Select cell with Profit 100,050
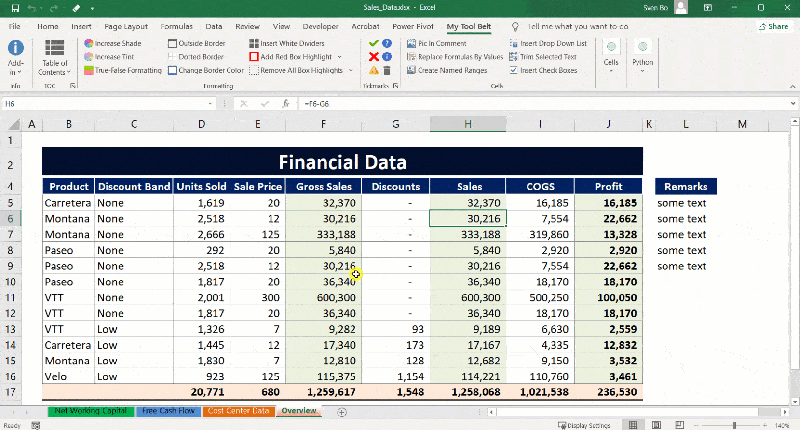 tap(608, 297)
